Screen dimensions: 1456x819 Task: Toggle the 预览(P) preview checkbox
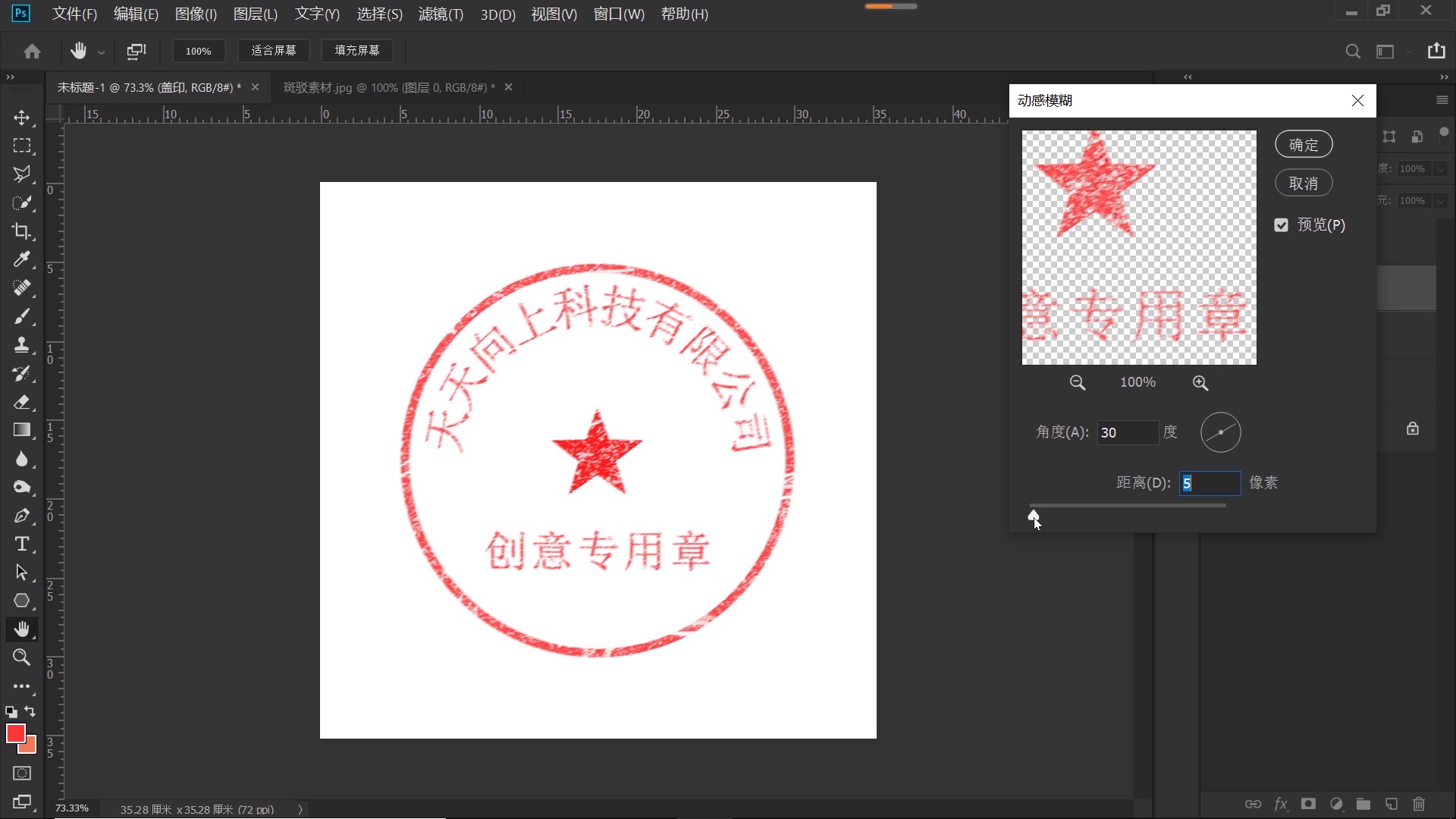point(1280,224)
